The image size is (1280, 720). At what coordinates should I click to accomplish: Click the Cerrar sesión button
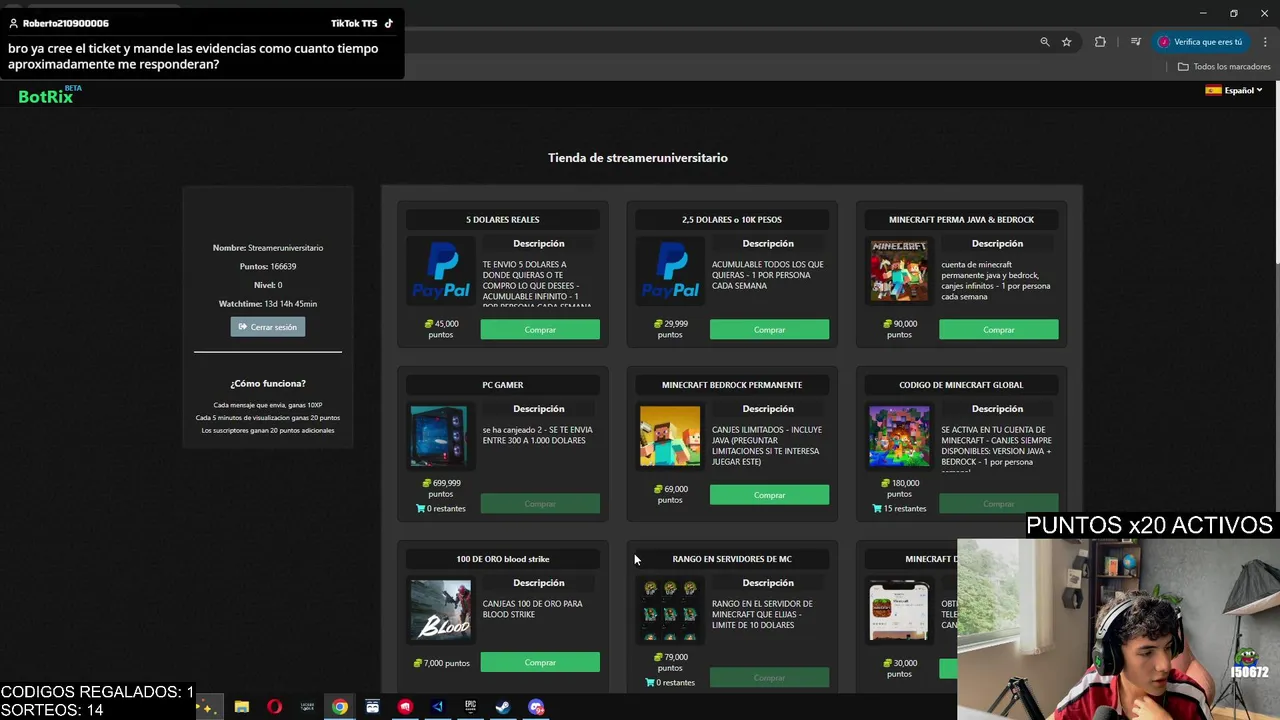tap(268, 327)
